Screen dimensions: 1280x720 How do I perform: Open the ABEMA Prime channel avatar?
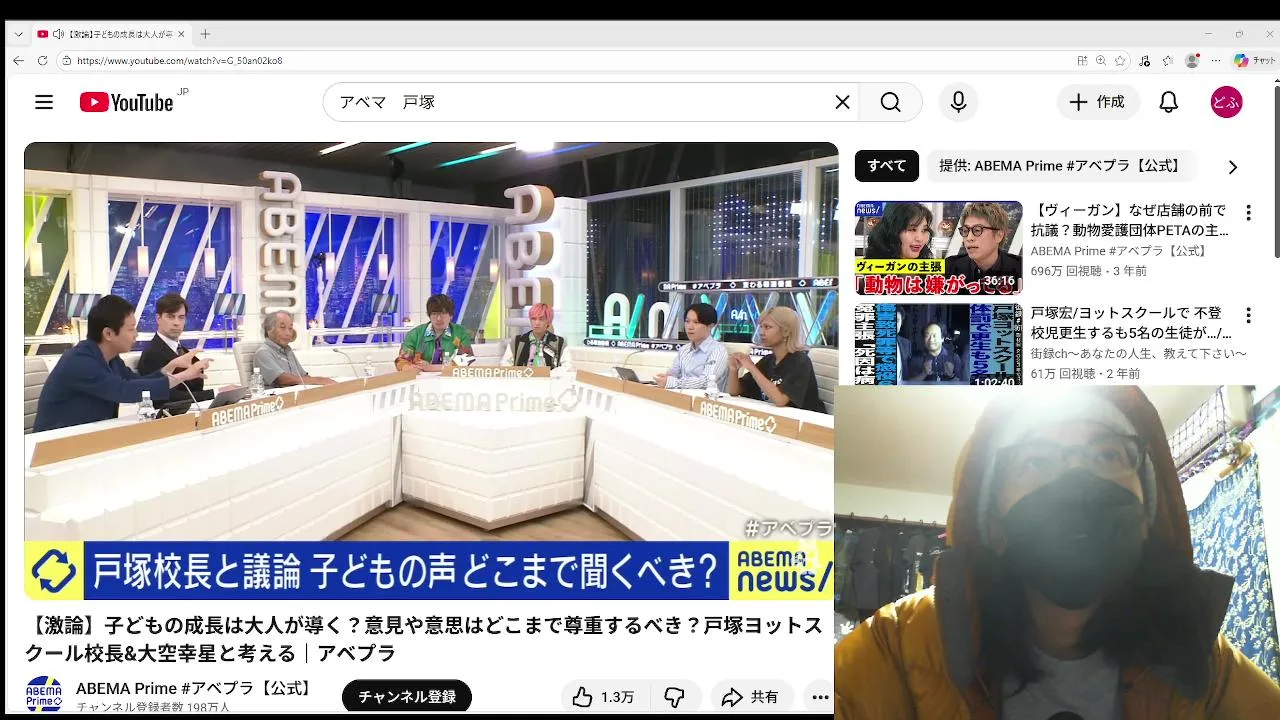(x=44, y=695)
